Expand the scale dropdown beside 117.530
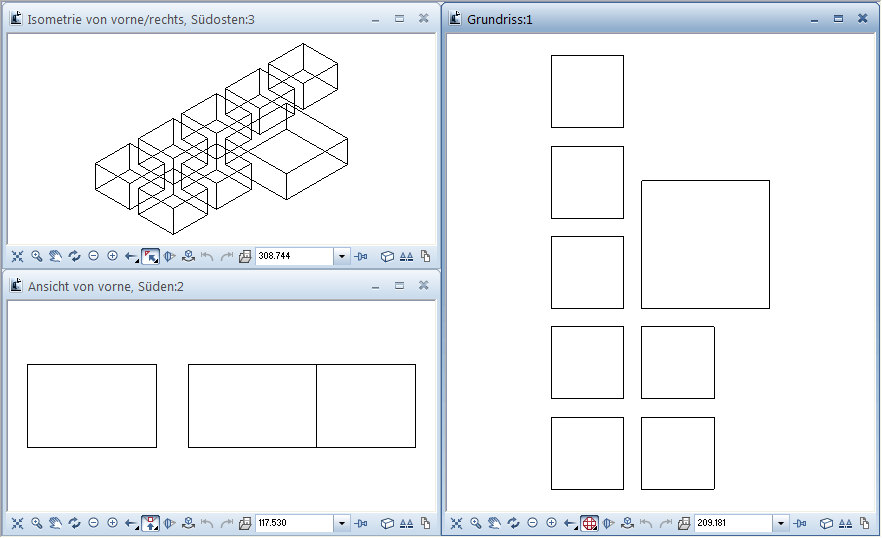Screen dimensions: 882x538 point(341,523)
